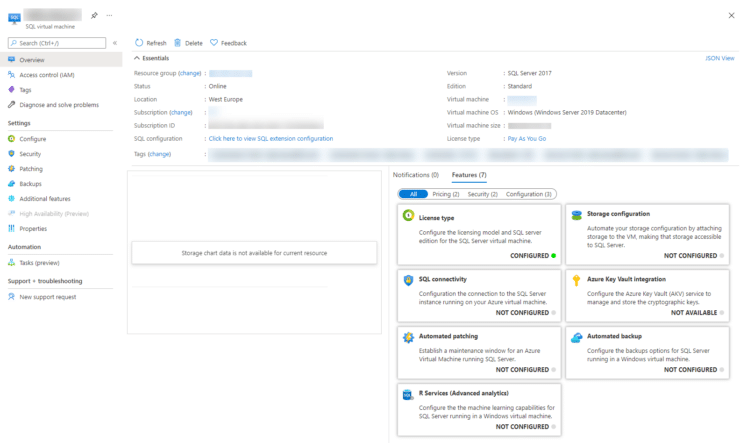Click the New support request icon

tap(11, 297)
